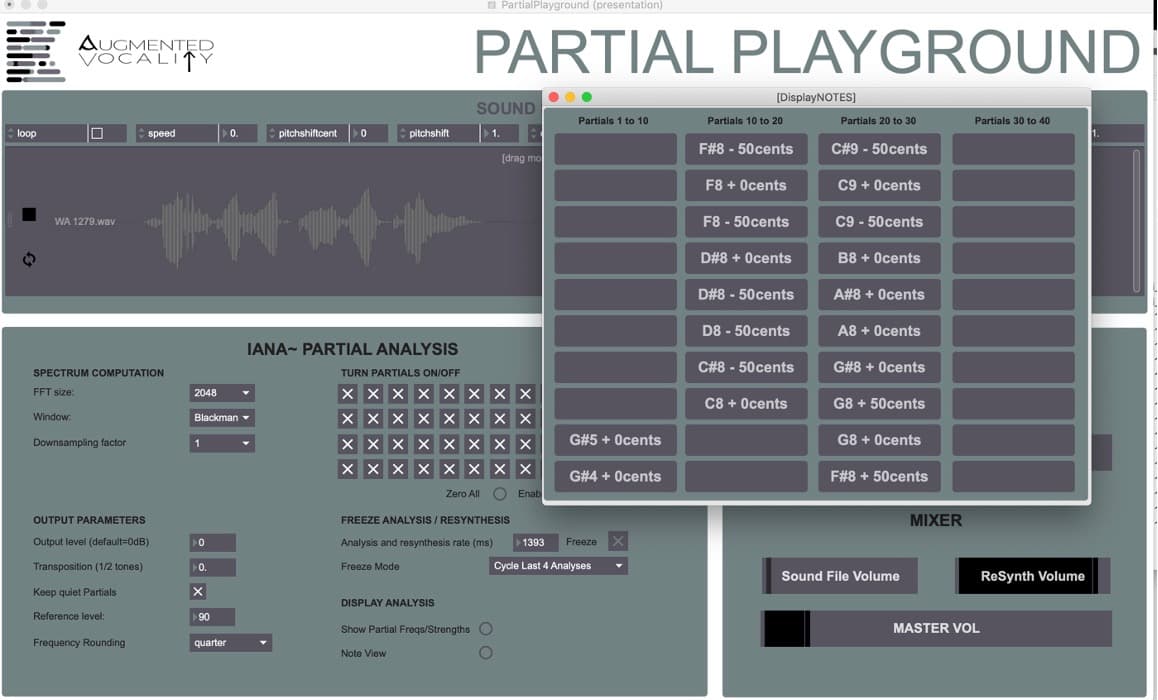Toggle the first partial in the top row
The image size is (1158, 700).
pos(348,394)
